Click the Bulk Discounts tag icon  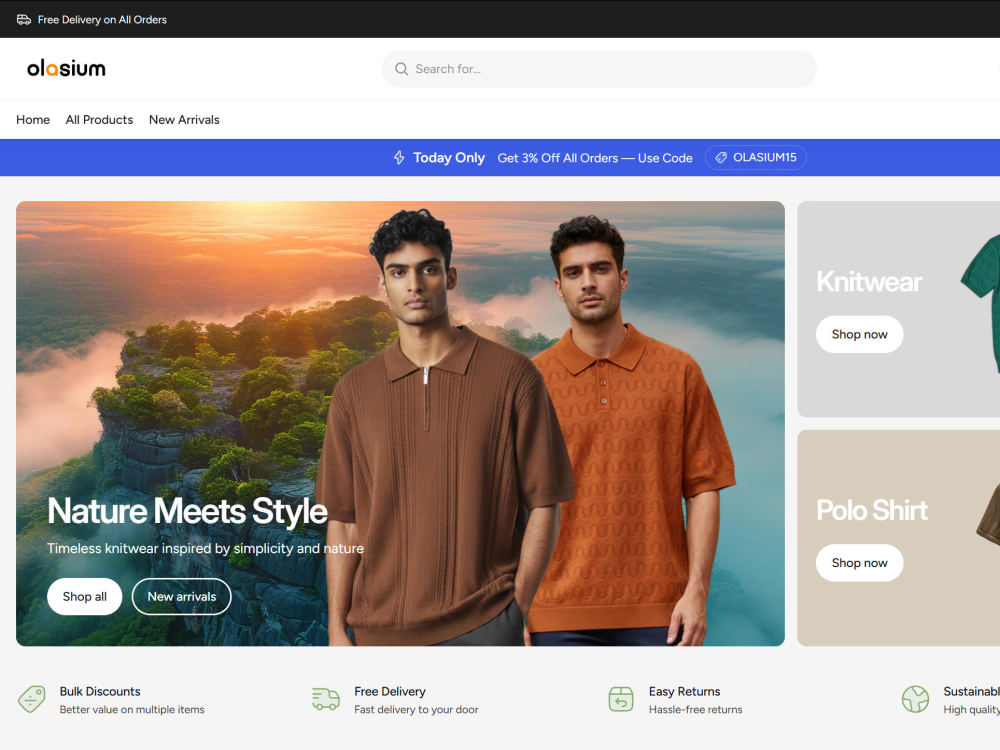pos(32,699)
